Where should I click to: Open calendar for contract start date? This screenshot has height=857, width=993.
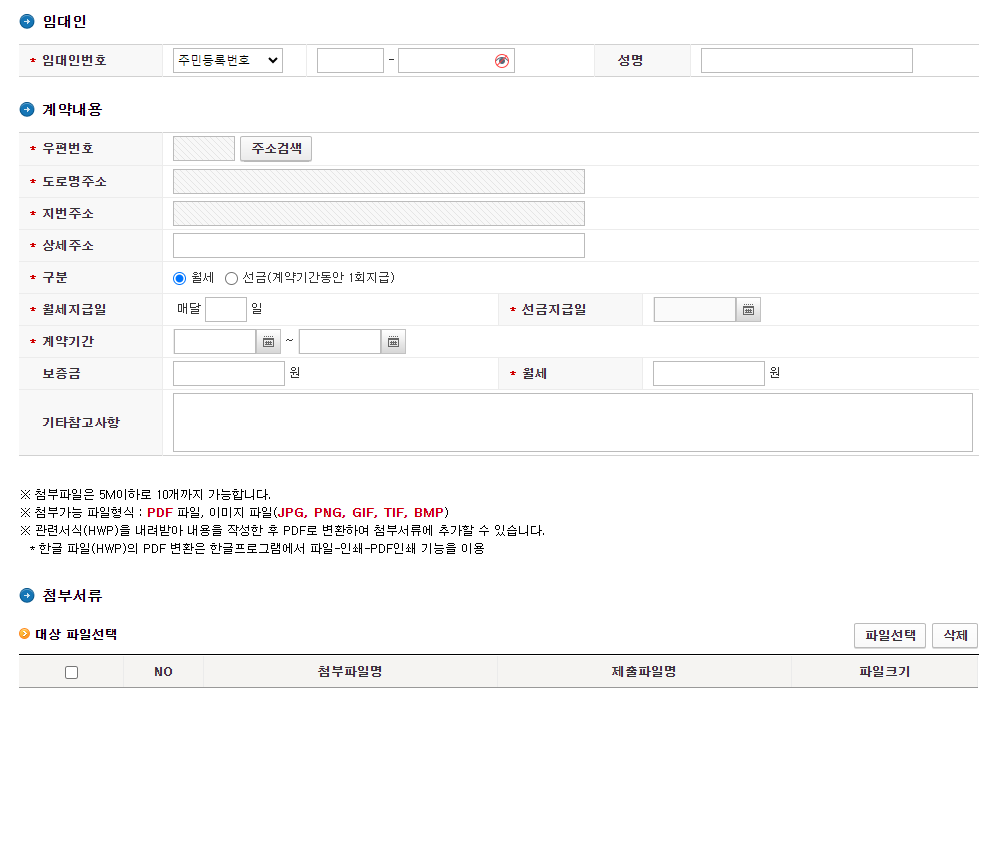tap(268, 342)
